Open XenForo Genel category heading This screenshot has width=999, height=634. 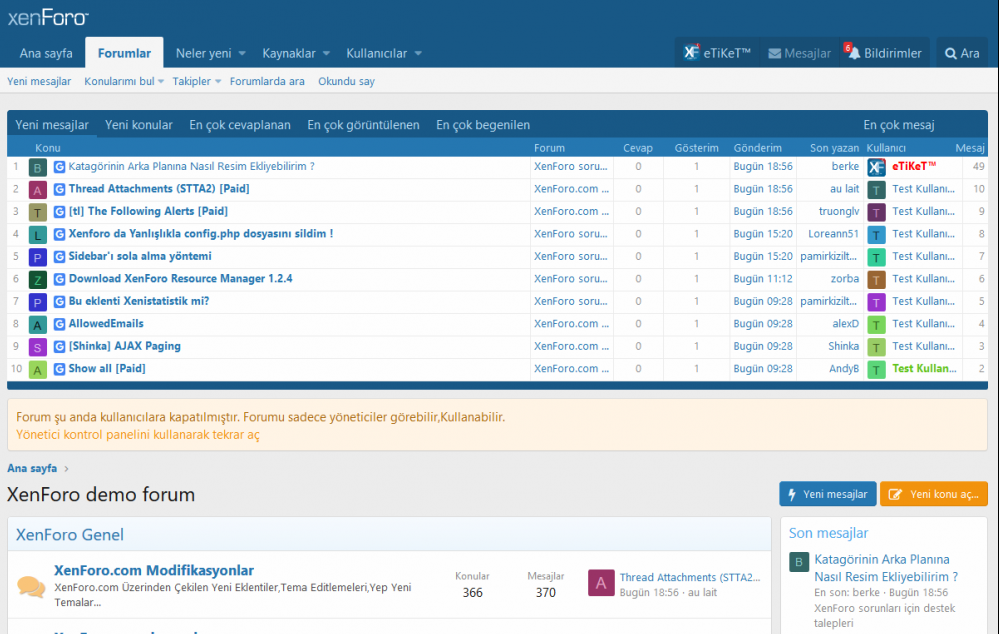point(69,535)
